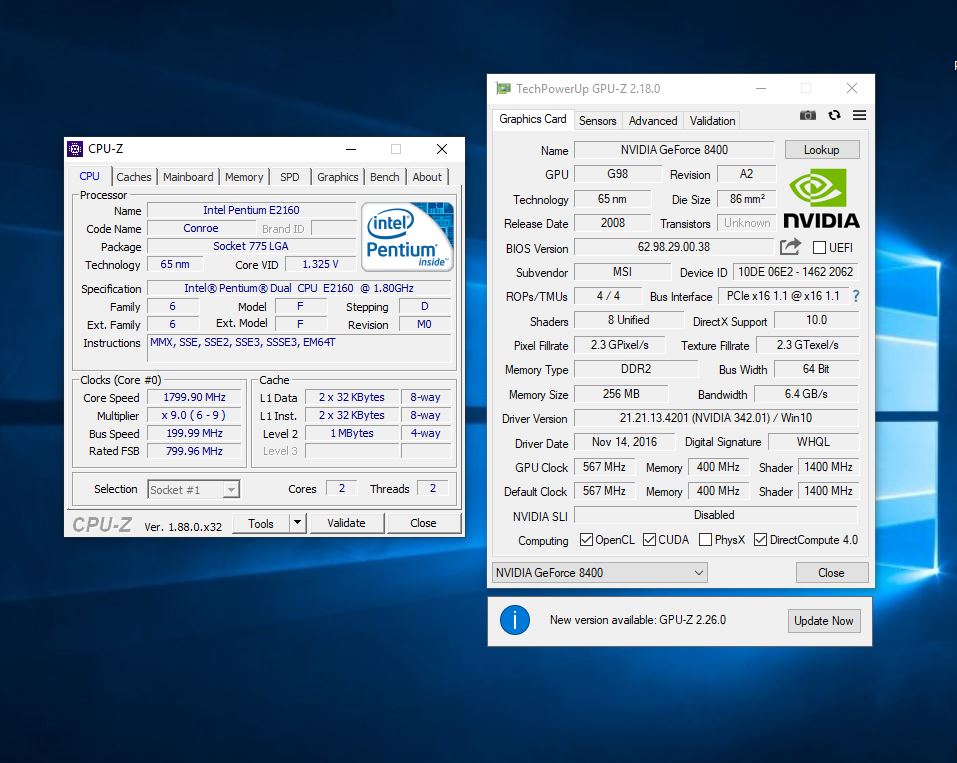Click the Digital Signature value WHQL
The image size is (957, 763).
coord(813,442)
